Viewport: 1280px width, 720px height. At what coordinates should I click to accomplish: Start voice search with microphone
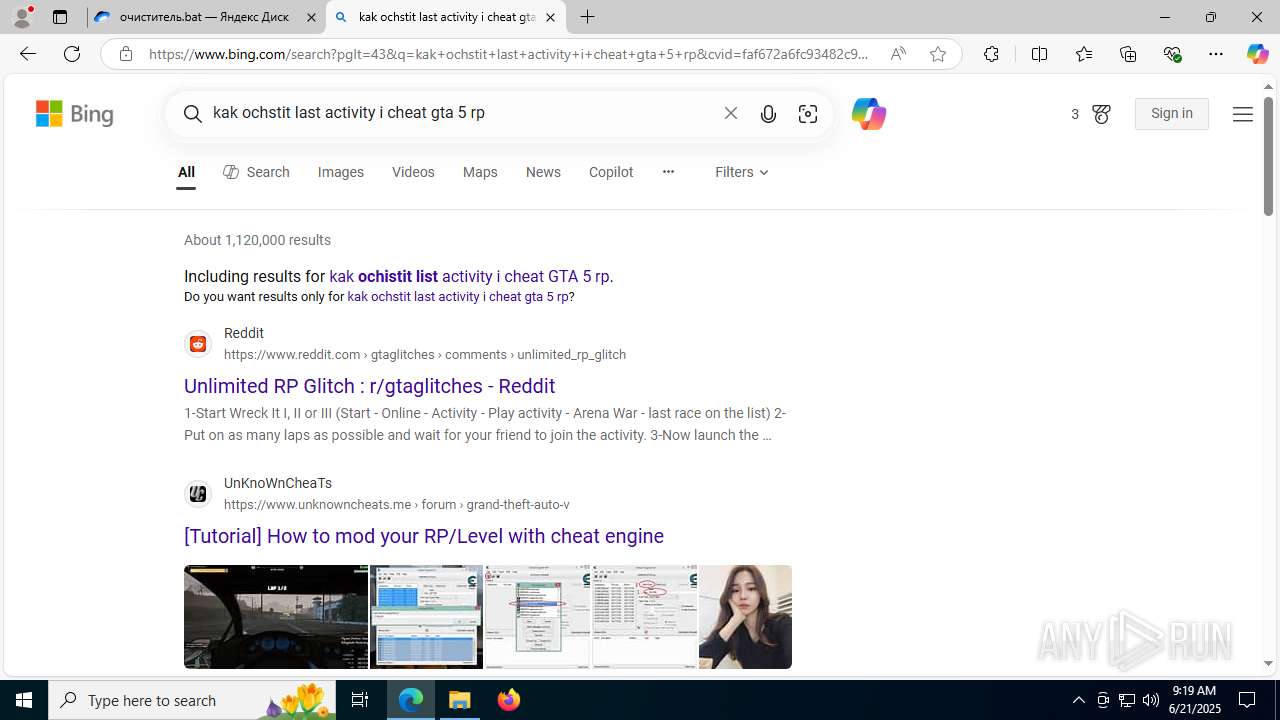[x=768, y=114]
